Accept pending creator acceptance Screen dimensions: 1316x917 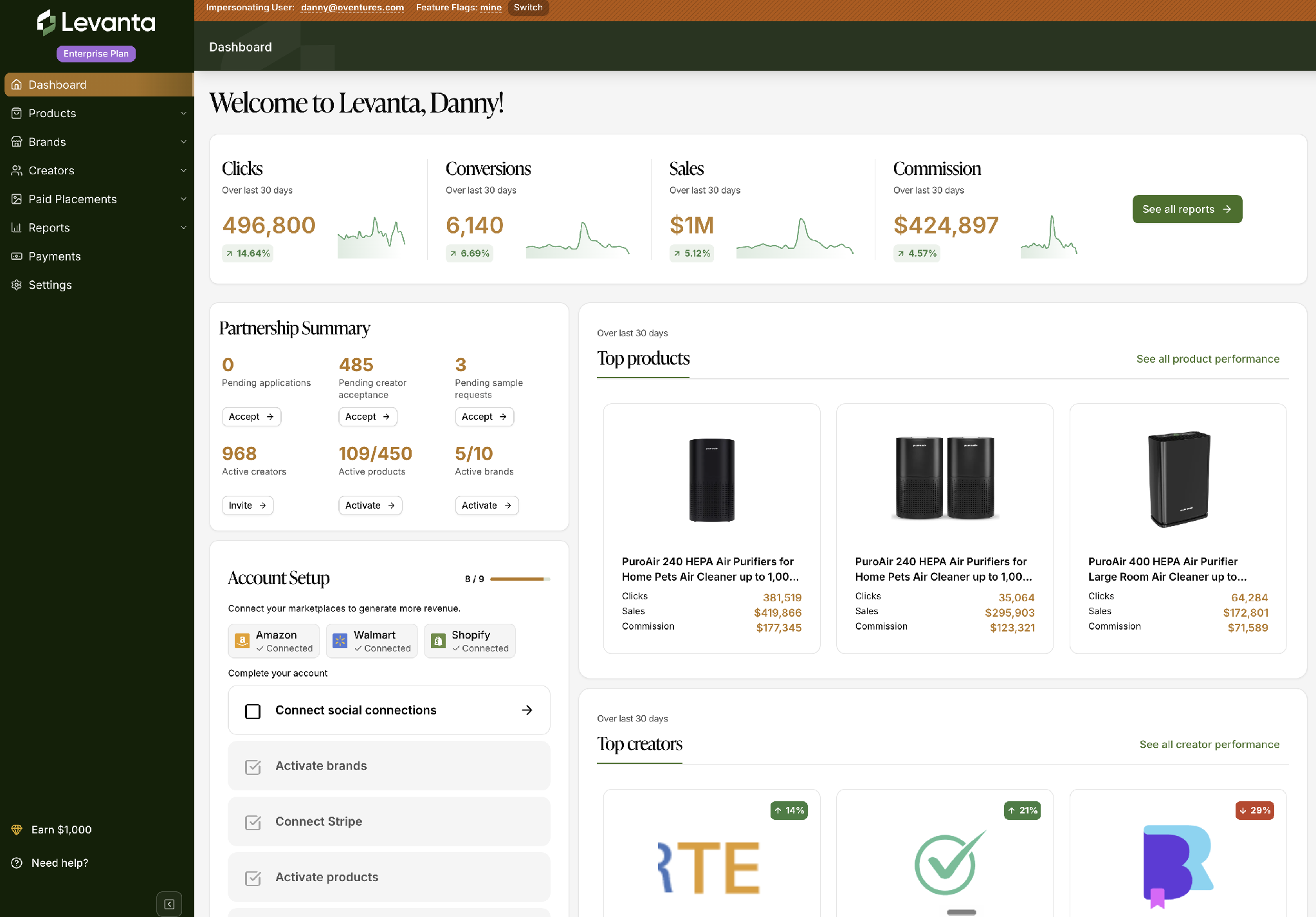pyautogui.click(x=368, y=417)
